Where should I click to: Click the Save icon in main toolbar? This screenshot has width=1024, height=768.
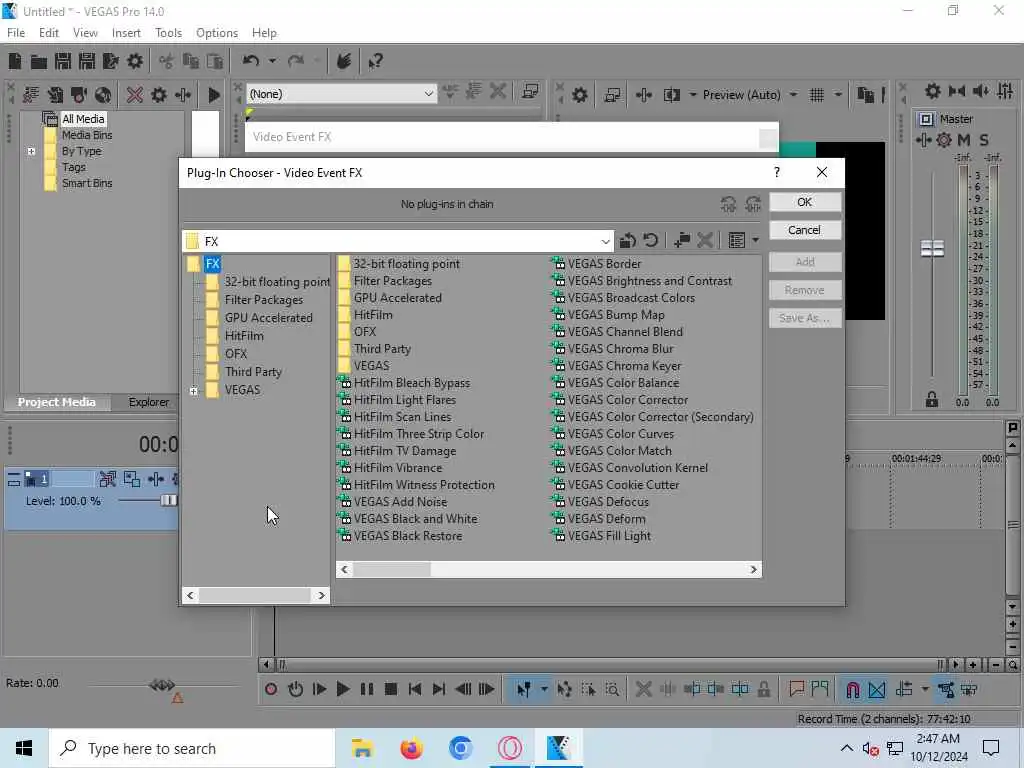(63, 61)
